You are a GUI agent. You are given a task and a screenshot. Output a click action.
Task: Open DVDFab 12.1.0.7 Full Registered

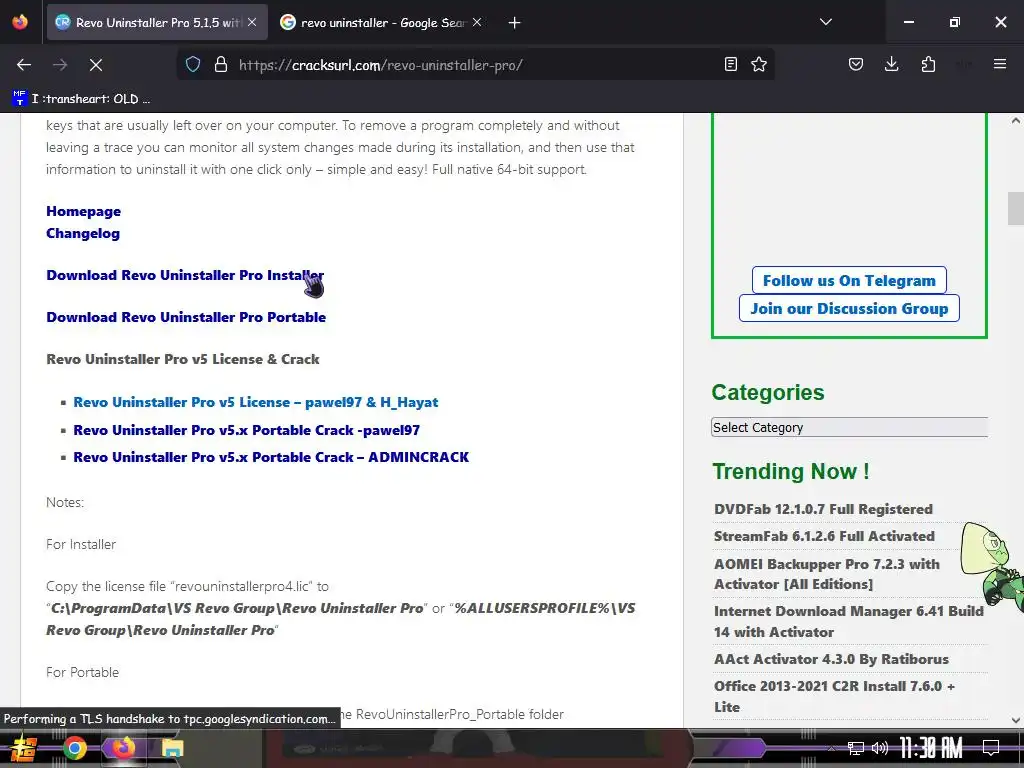pyautogui.click(x=823, y=509)
